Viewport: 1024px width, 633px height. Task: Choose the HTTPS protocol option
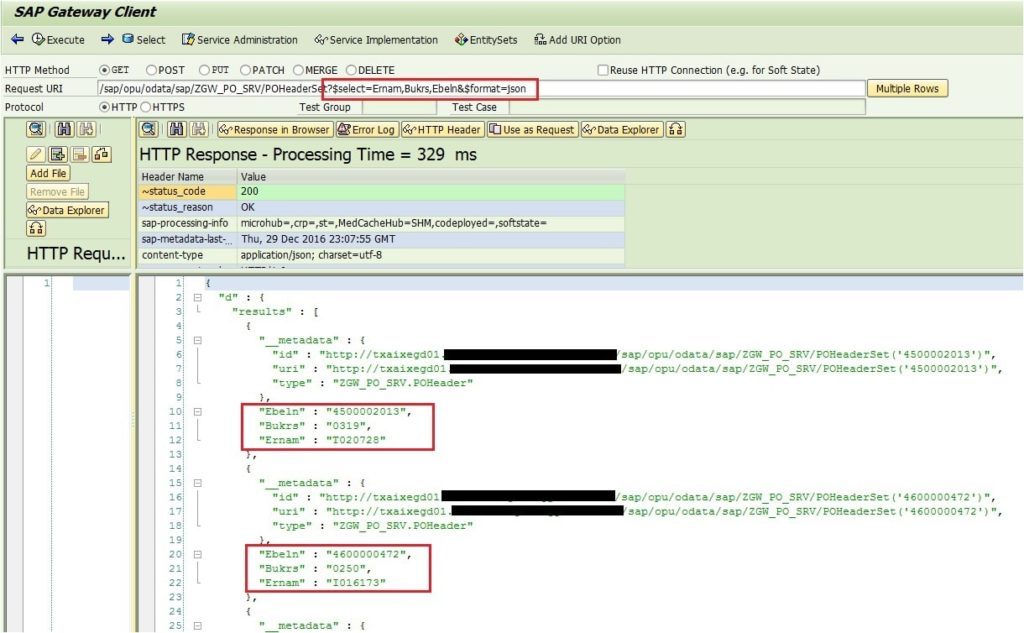(146, 107)
